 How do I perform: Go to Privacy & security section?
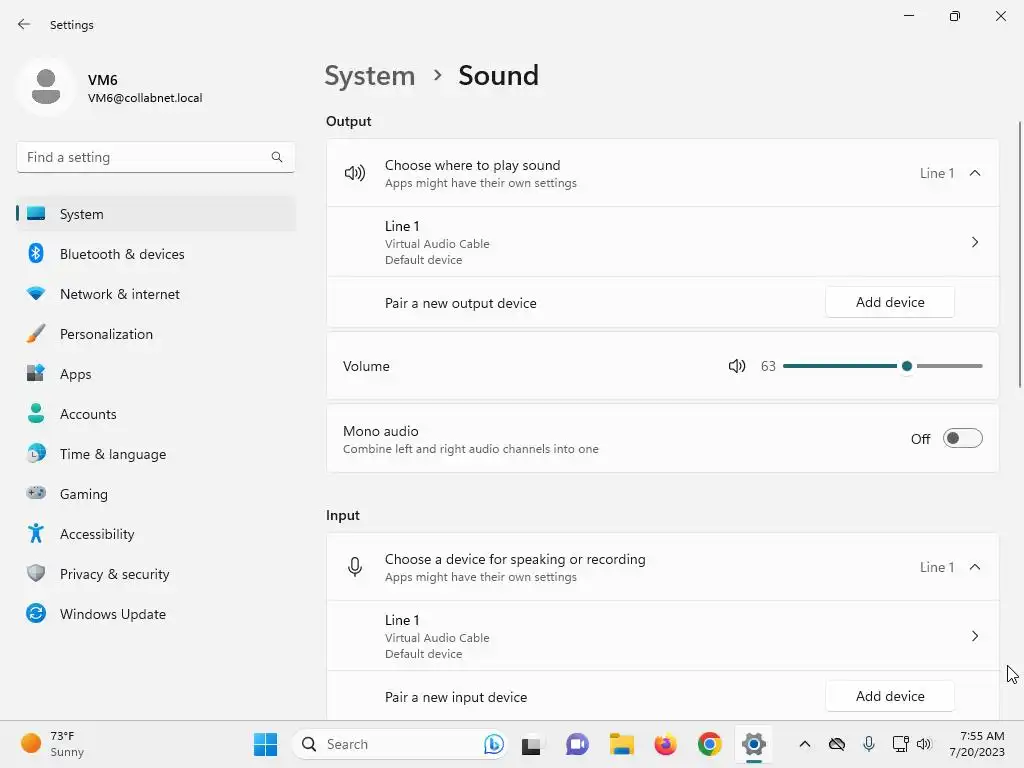[x=114, y=574]
